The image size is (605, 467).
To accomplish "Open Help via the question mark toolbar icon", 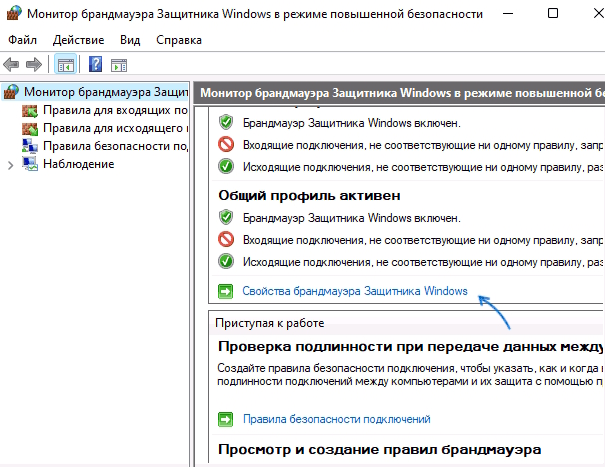I will [x=95, y=64].
